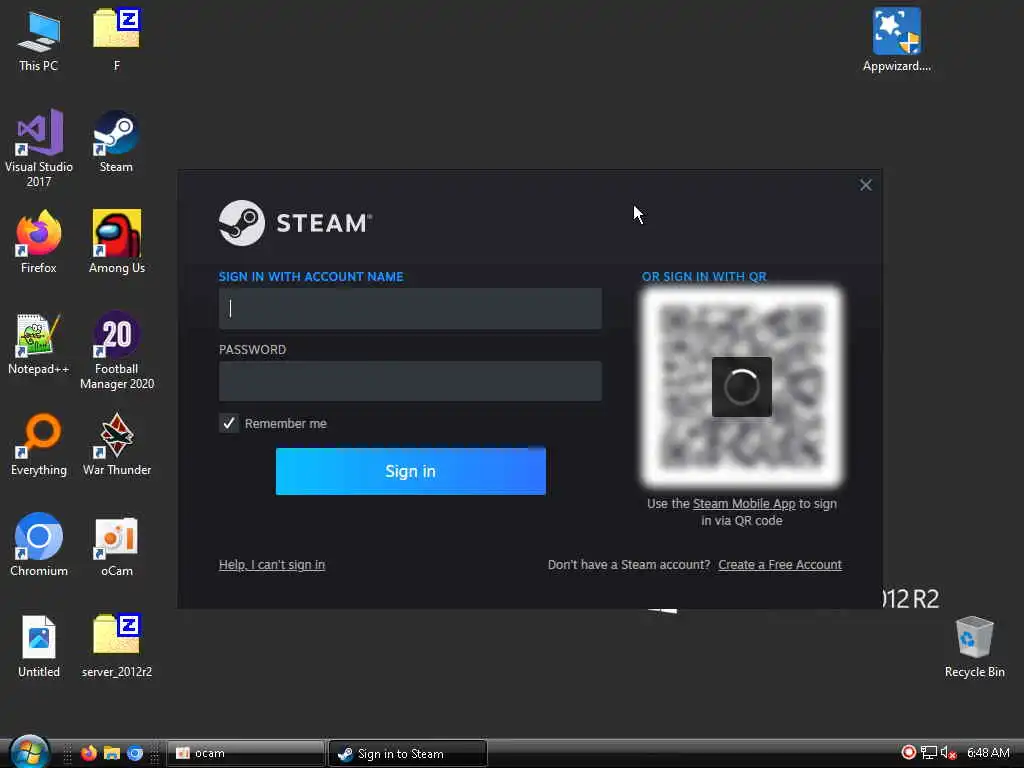This screenshot has height=768, width=1024.
Task: Select the Chromium desktop shortcut
Action: pos(39,545)
